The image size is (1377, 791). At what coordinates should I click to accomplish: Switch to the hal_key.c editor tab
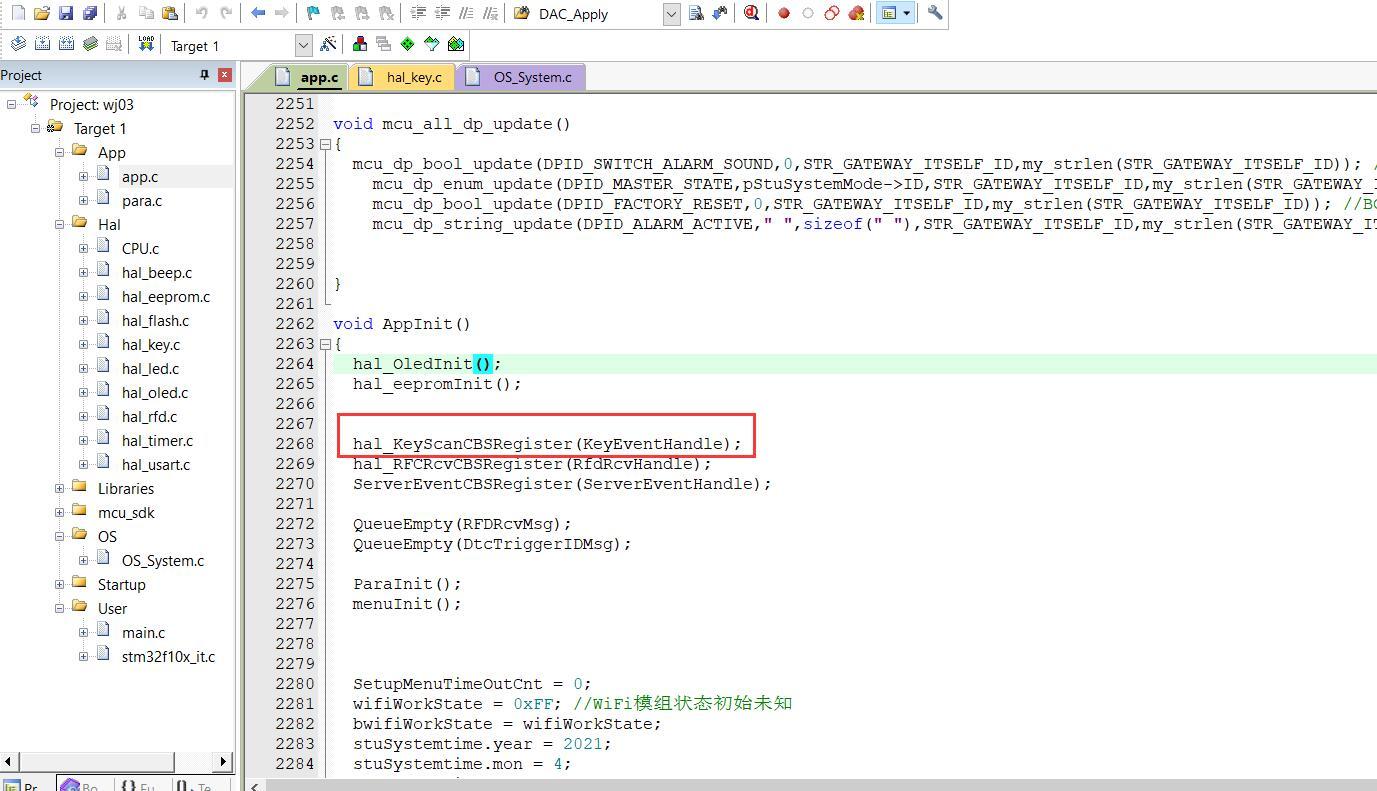pyautogui.click(x=402, y=77)
